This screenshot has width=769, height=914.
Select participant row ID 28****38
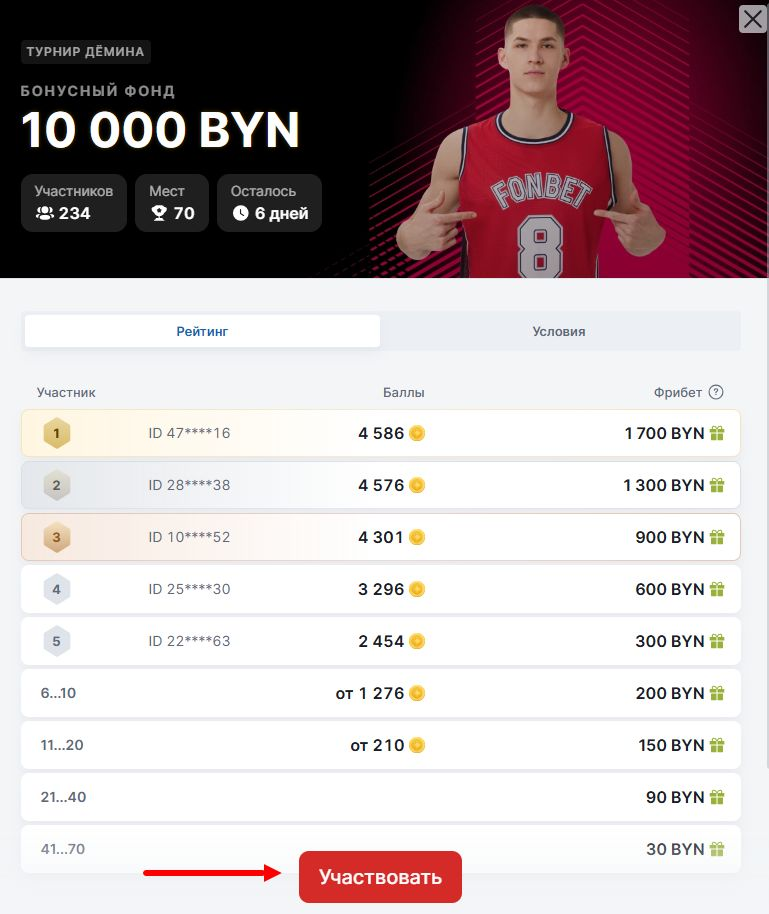pos(380,486)
